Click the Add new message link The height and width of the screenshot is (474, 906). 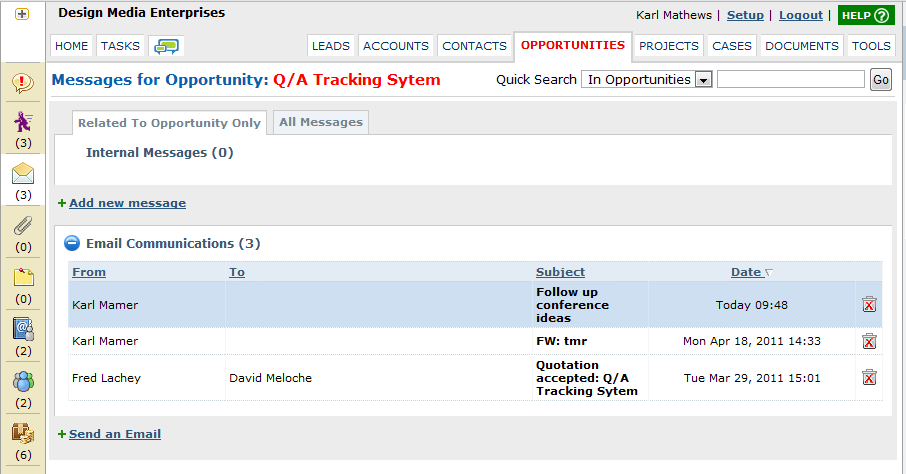tap(128, 203)
